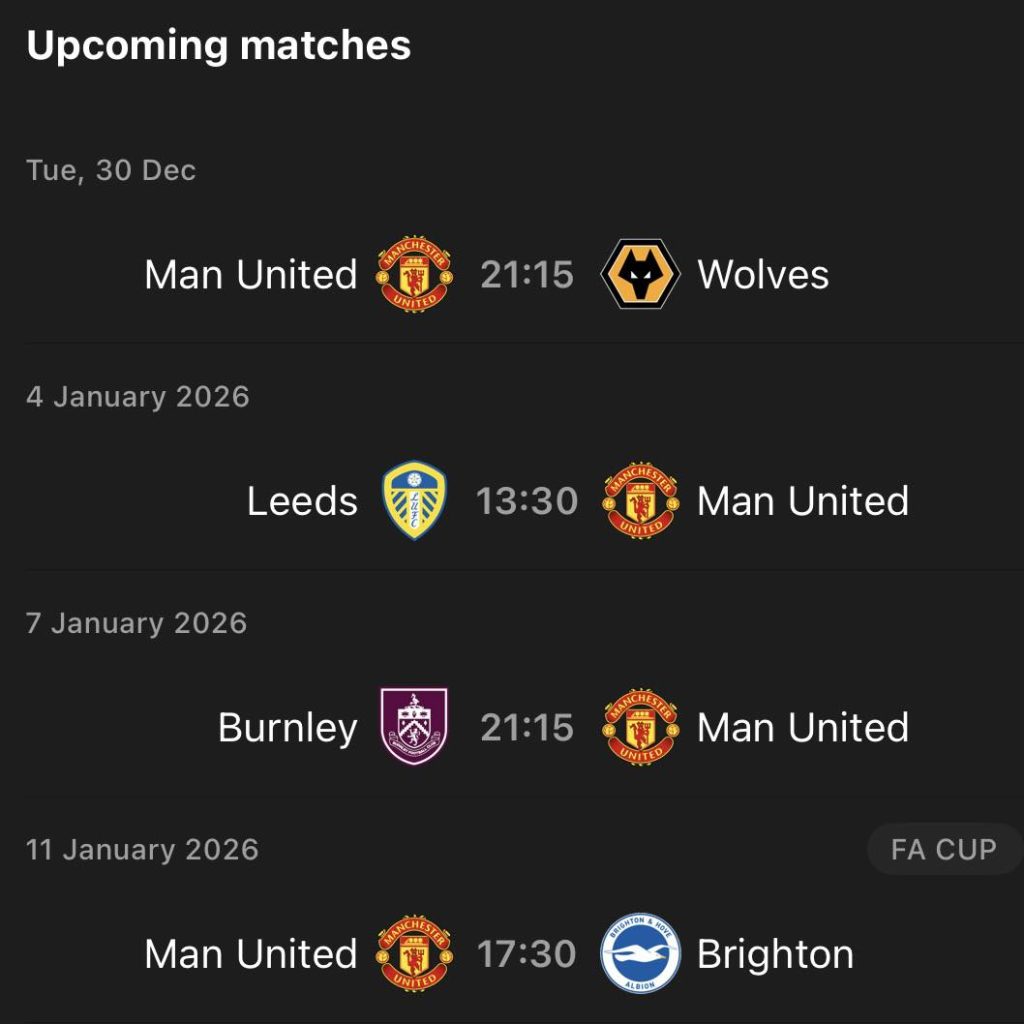
Task: Click the Burnley crest icon
Action: pos(414,727)
